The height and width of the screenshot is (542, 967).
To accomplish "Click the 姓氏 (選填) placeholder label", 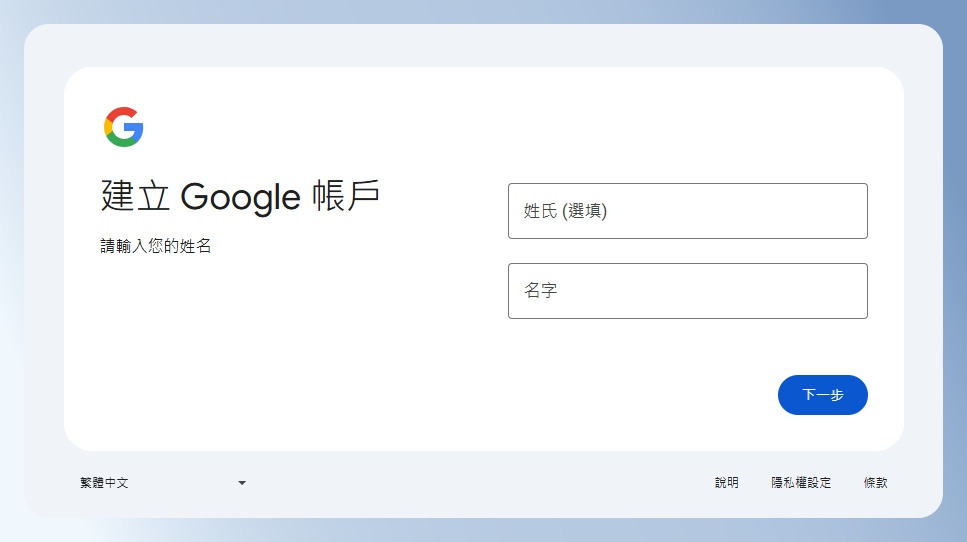I will tap(566, 211).
